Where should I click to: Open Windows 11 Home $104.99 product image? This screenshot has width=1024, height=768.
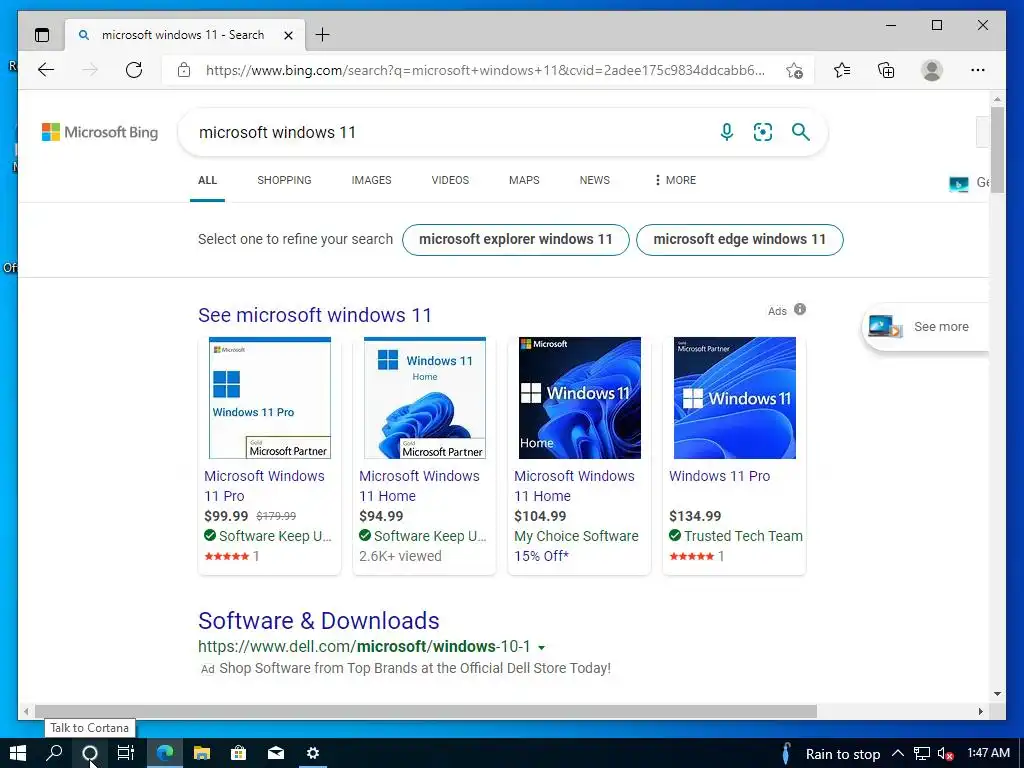579,398
